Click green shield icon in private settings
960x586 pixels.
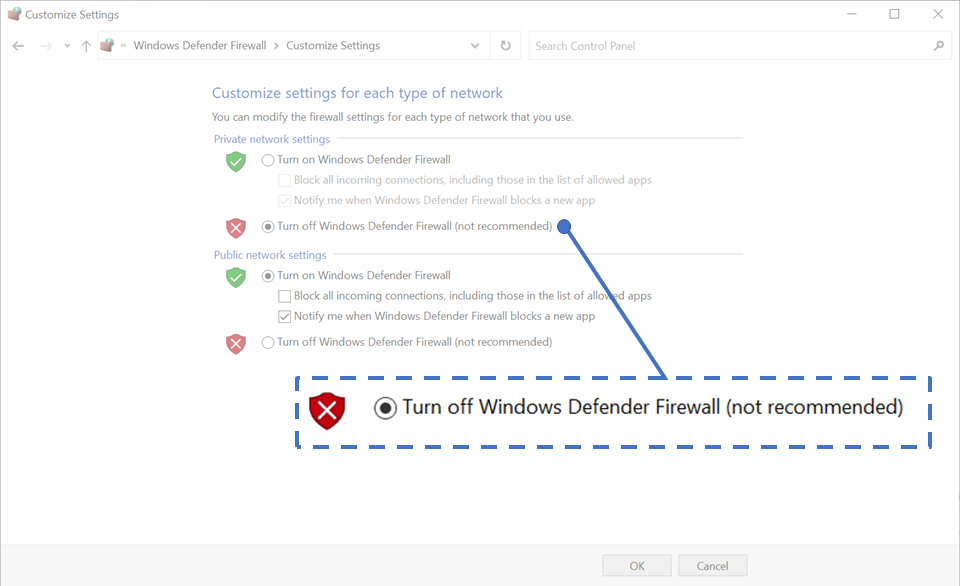(x=236, y=162)
